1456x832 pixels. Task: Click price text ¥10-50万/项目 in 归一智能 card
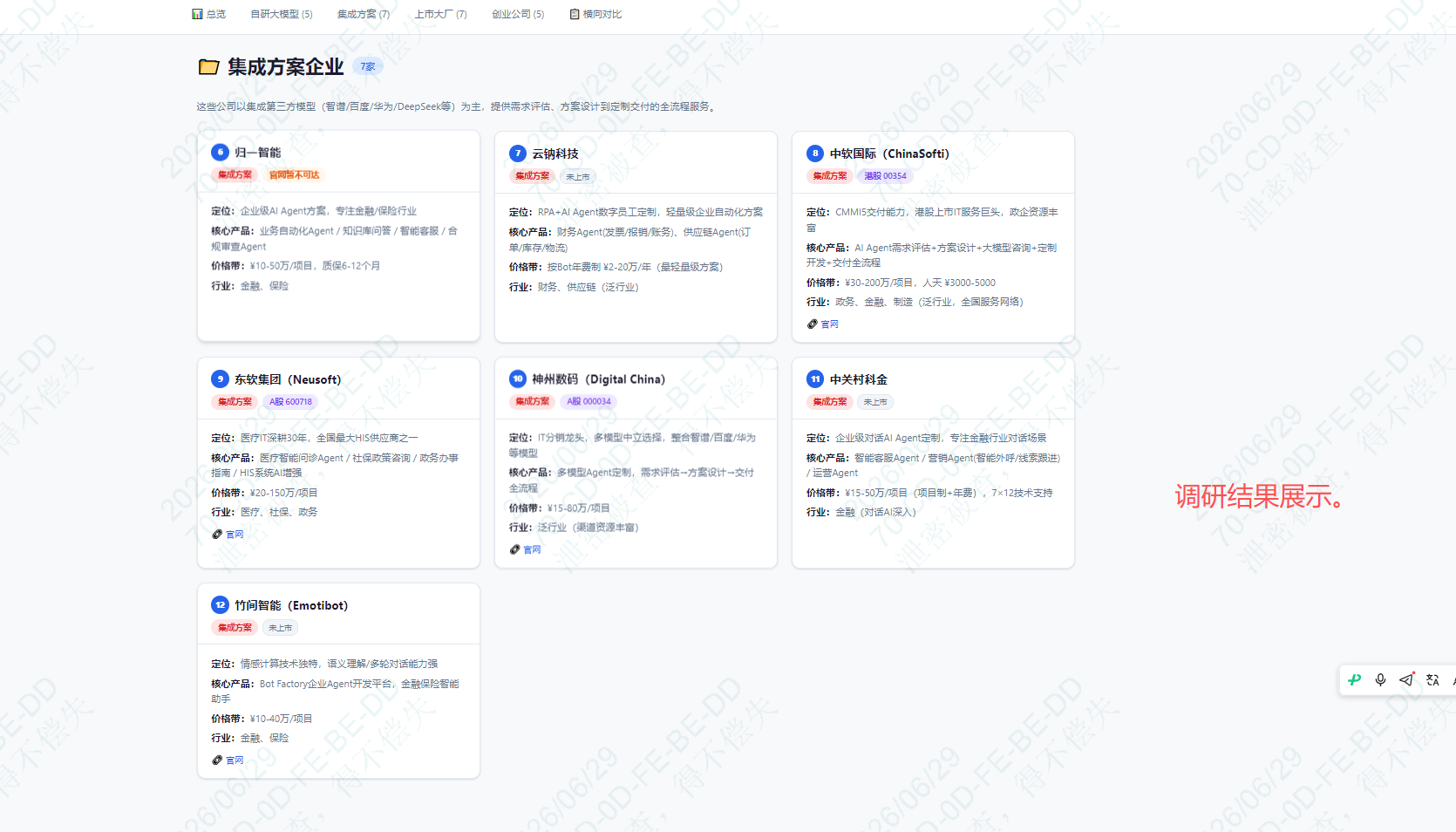[282, 266]
